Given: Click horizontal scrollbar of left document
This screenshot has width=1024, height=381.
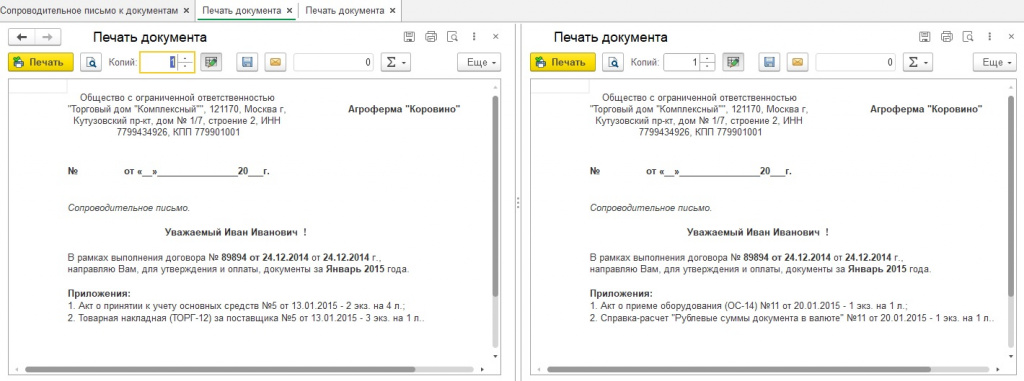Looking at the screenshot, I should click(219, 369).
